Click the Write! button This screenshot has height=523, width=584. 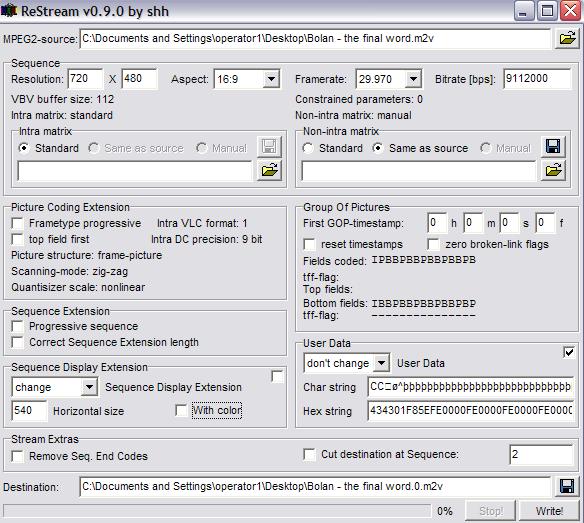coord(549,511)
